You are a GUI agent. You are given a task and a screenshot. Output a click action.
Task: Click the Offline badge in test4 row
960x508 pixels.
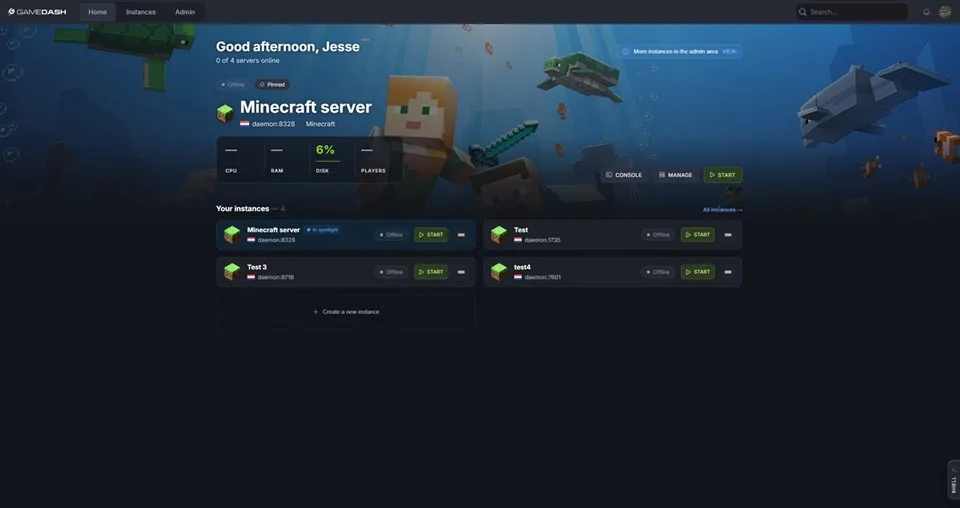[x=658, y=272]
